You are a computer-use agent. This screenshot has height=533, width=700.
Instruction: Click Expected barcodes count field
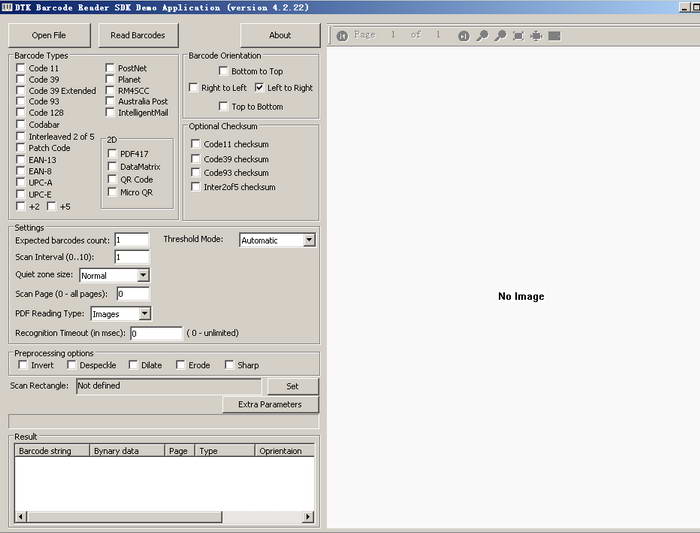(x=132, y=240)
